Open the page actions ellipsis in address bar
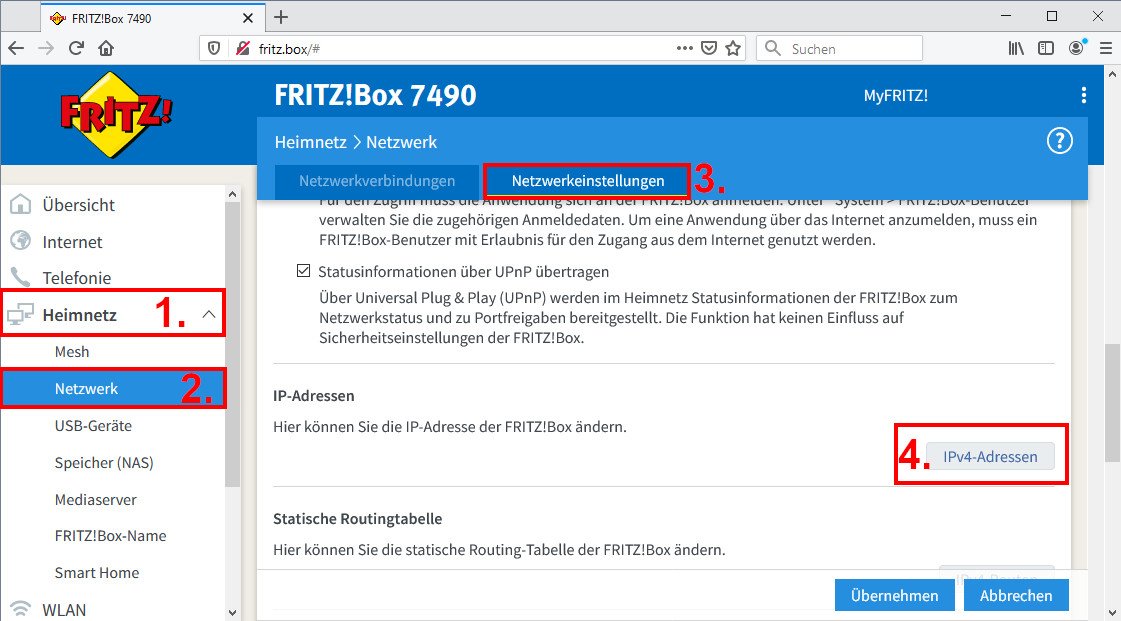The height and width of the screenshot is (621, 1121). click(x=684, y=47)
